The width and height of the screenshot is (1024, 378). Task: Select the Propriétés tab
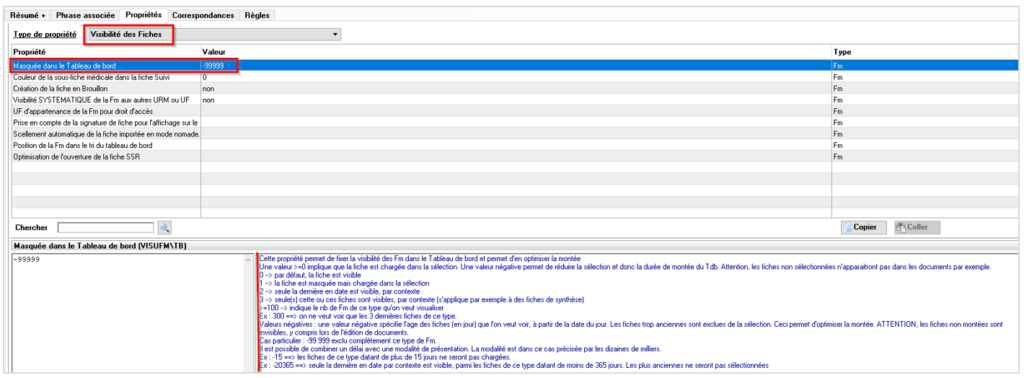[144, 14]
